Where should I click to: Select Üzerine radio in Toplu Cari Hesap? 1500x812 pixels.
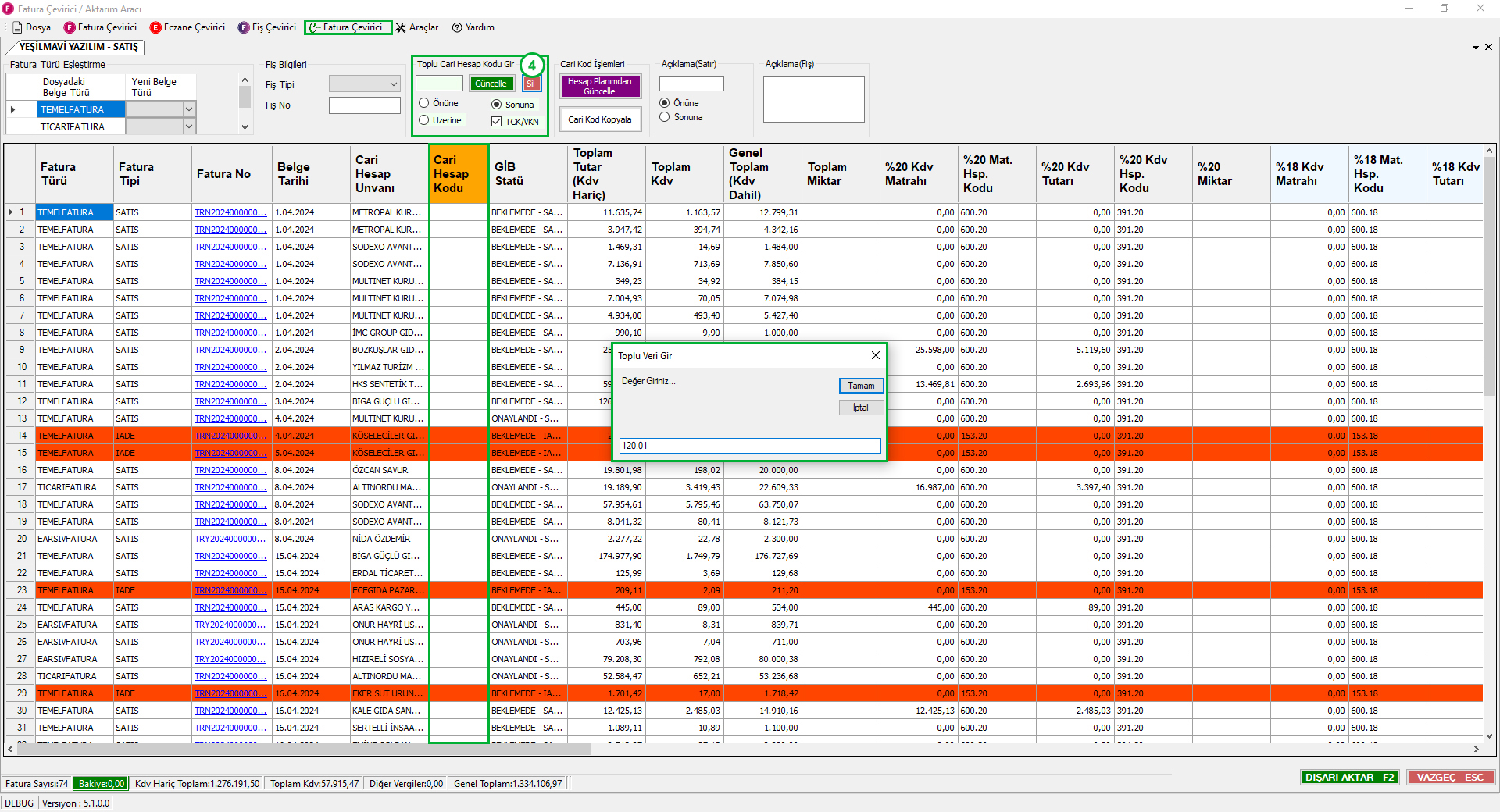[424, 120]
